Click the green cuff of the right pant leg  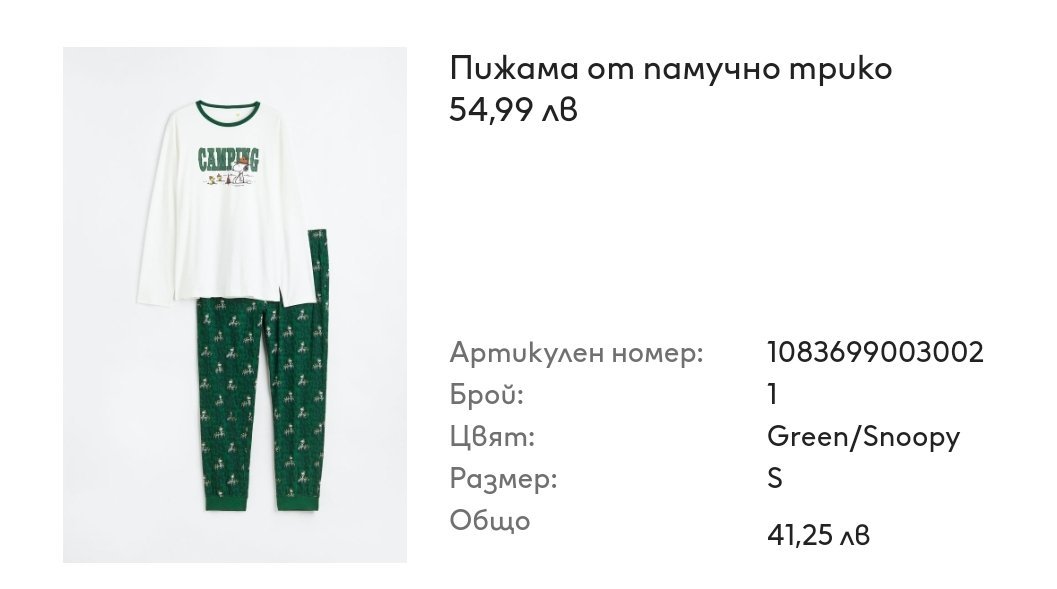point(297,501)
